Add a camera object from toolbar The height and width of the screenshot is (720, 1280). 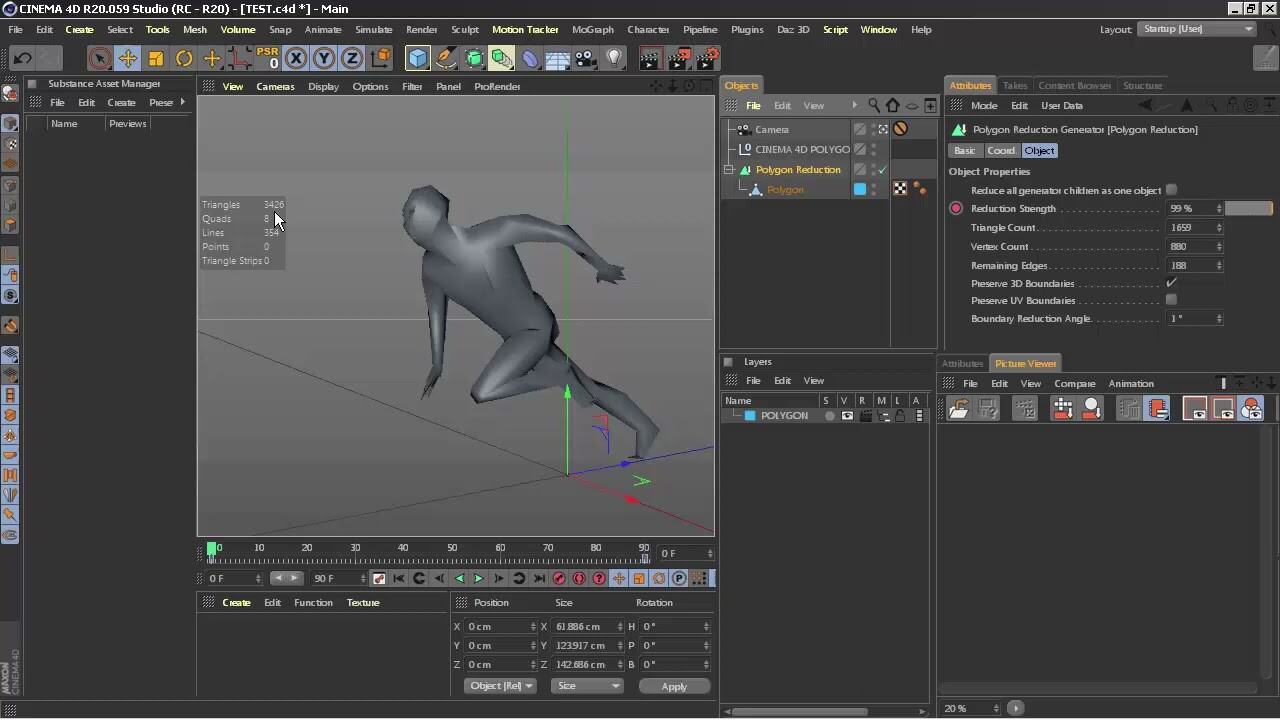(586, 58)
